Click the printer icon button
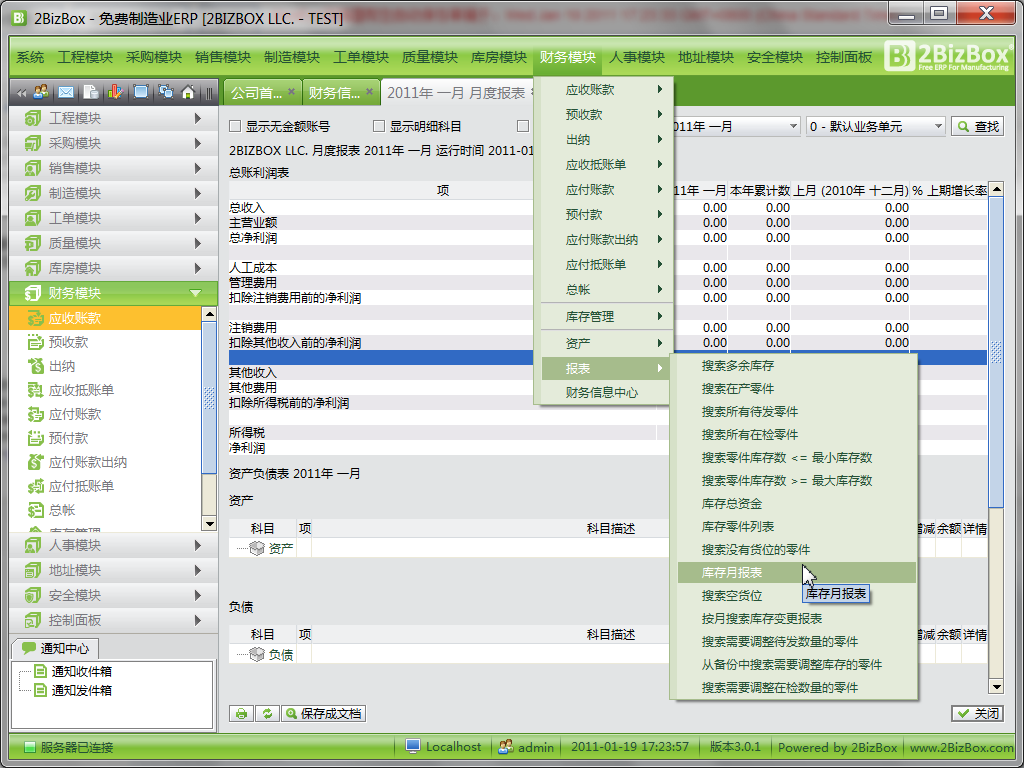The width and height of the screenshot is (1024, 768). pyautogui.click(x=241, y=713)
